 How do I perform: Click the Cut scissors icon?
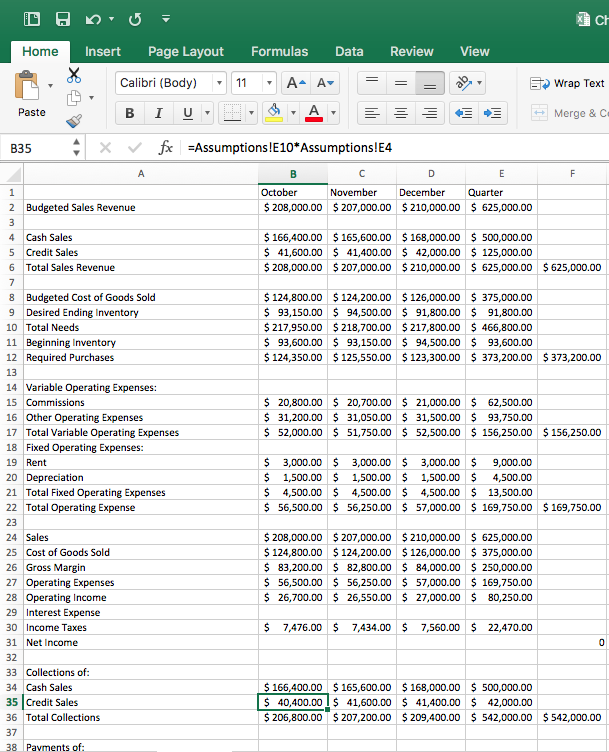tap(75, 75)
